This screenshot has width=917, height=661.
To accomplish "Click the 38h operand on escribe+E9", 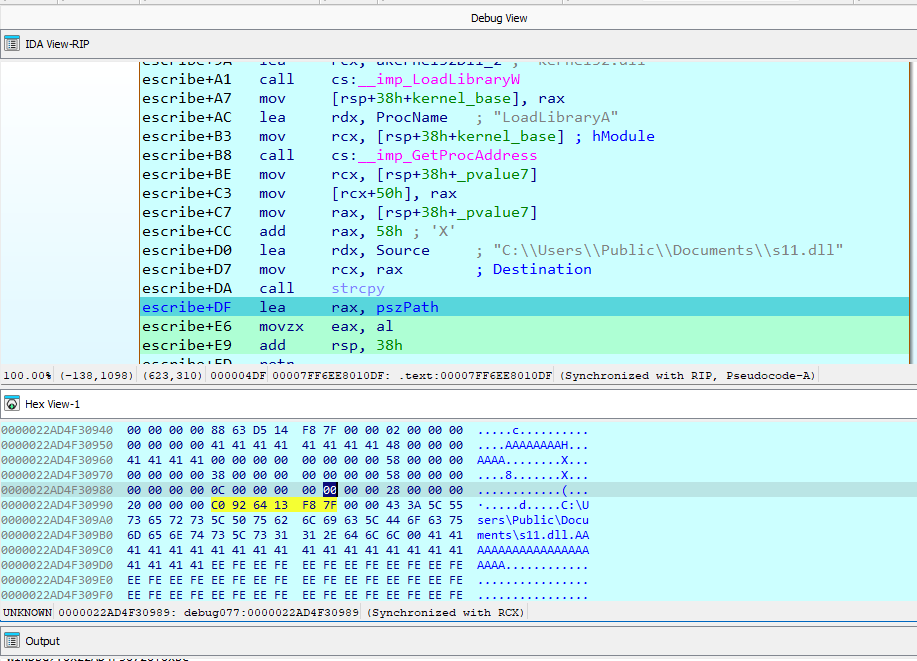I will pos(389,345).
